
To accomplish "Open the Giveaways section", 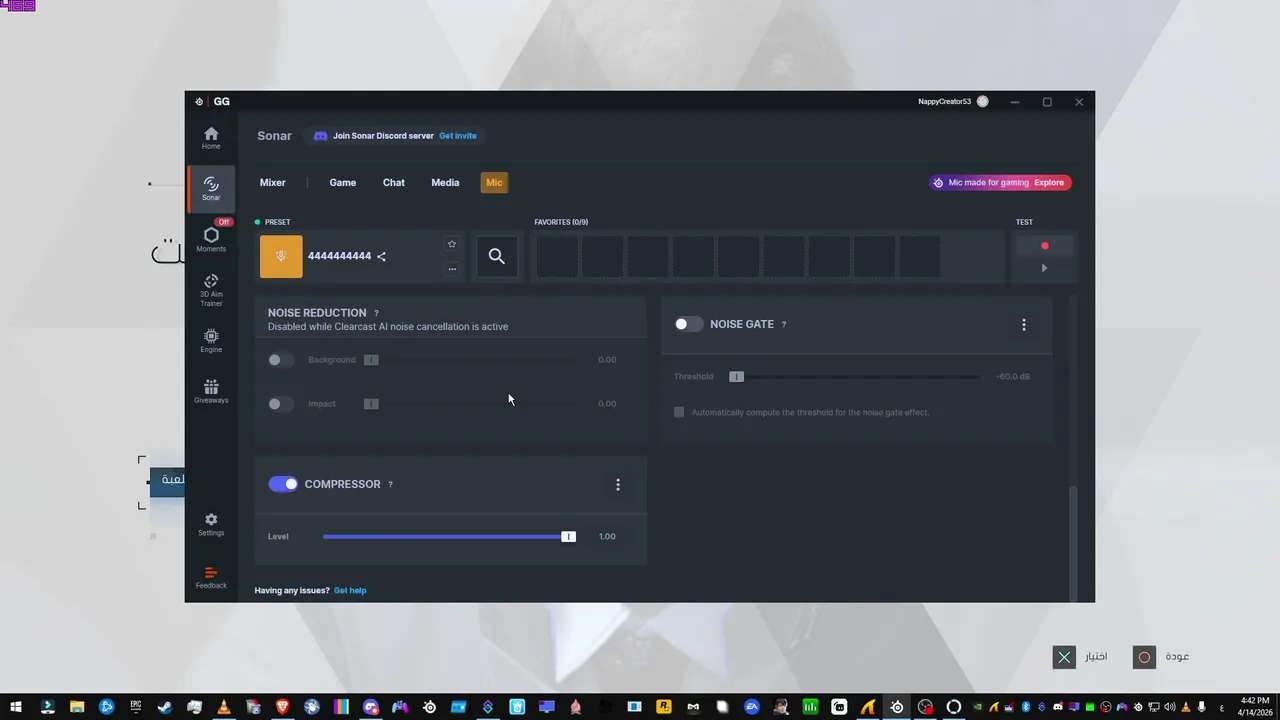I will [211, 391].
